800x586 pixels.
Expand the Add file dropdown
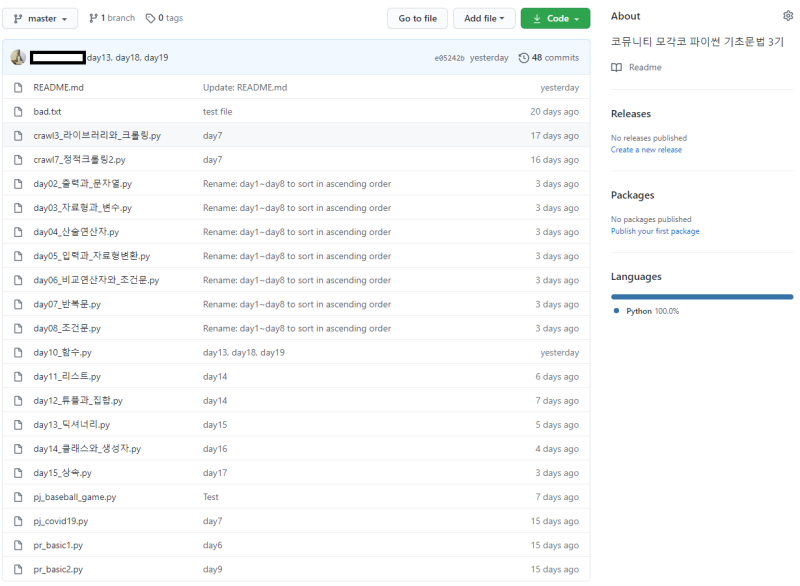click(485, 18)
